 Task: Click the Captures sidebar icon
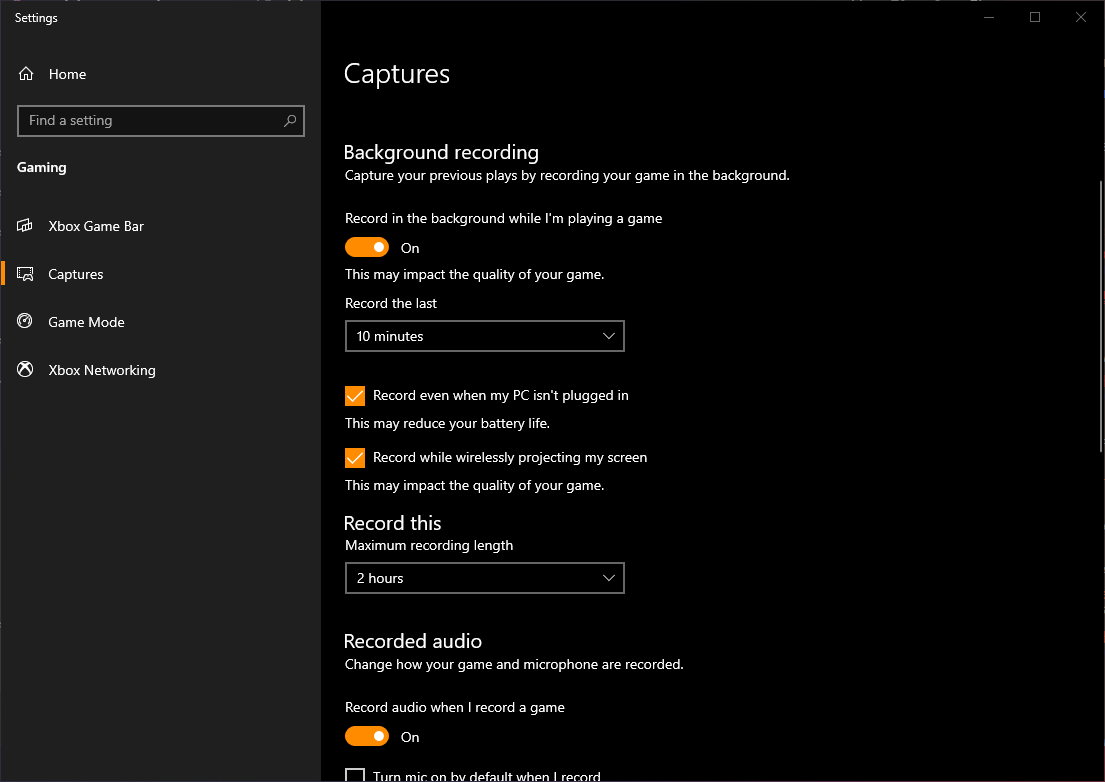tap(25, 274)
